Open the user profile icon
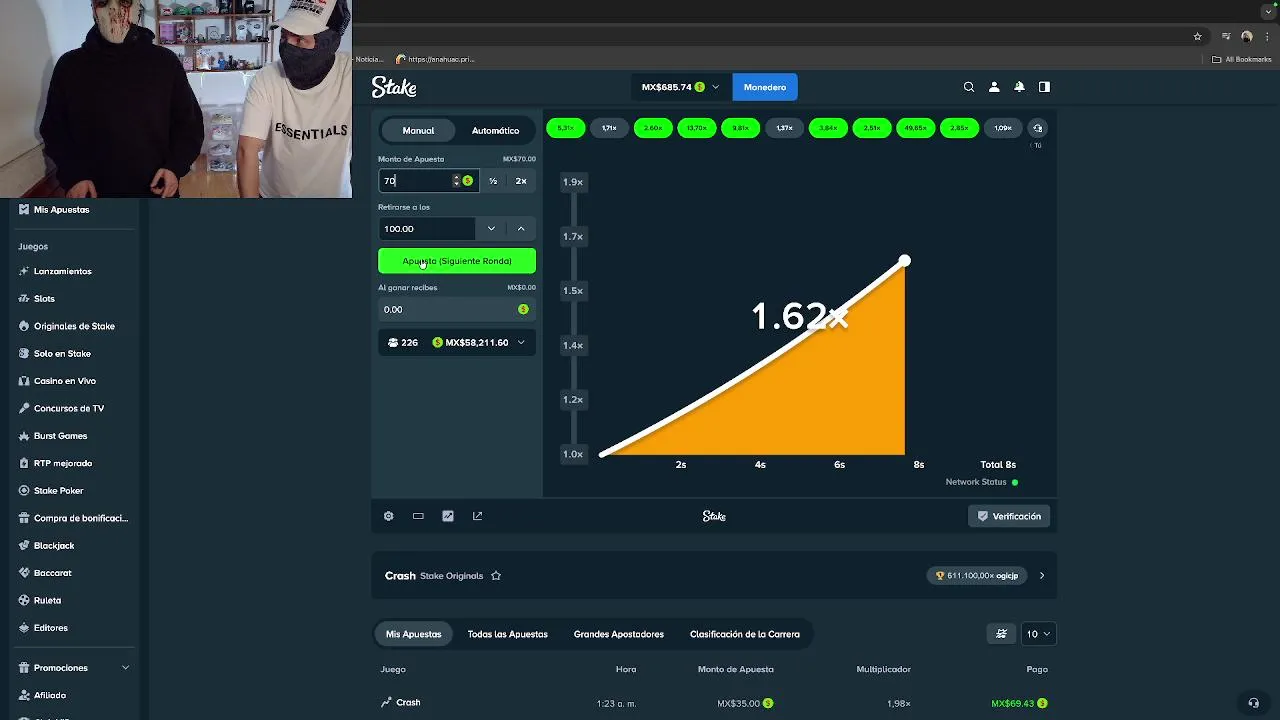The image size is (1280, 720). point(994,87)
